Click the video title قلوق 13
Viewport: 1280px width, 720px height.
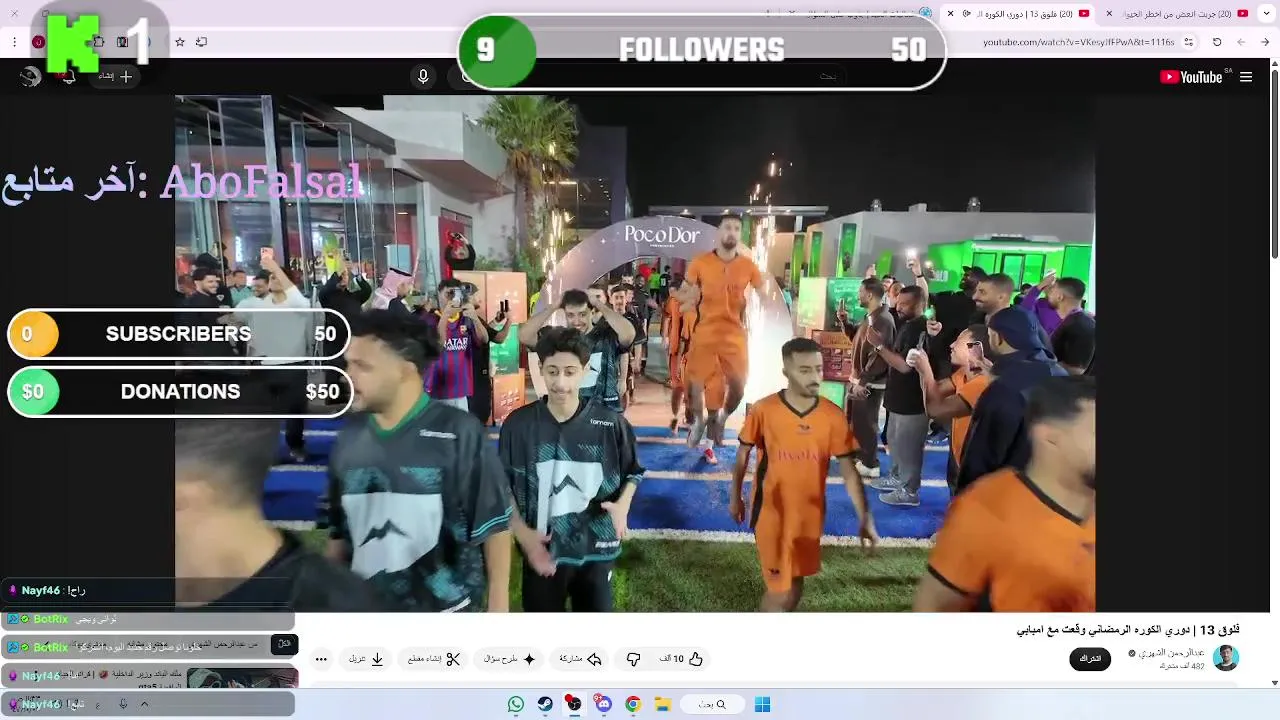(x=1128, y=630)
